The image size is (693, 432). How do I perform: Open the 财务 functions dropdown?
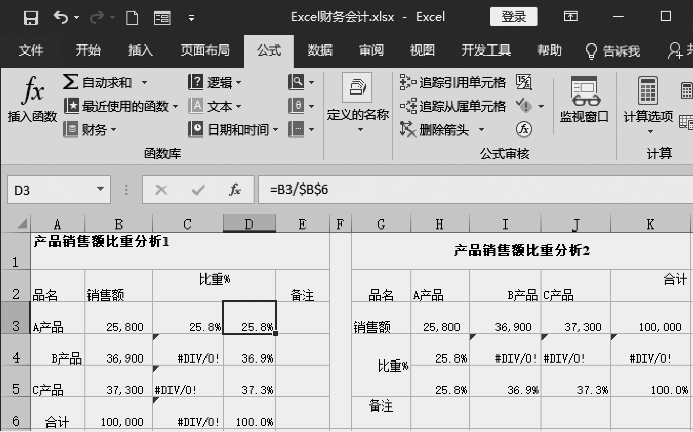90,130
